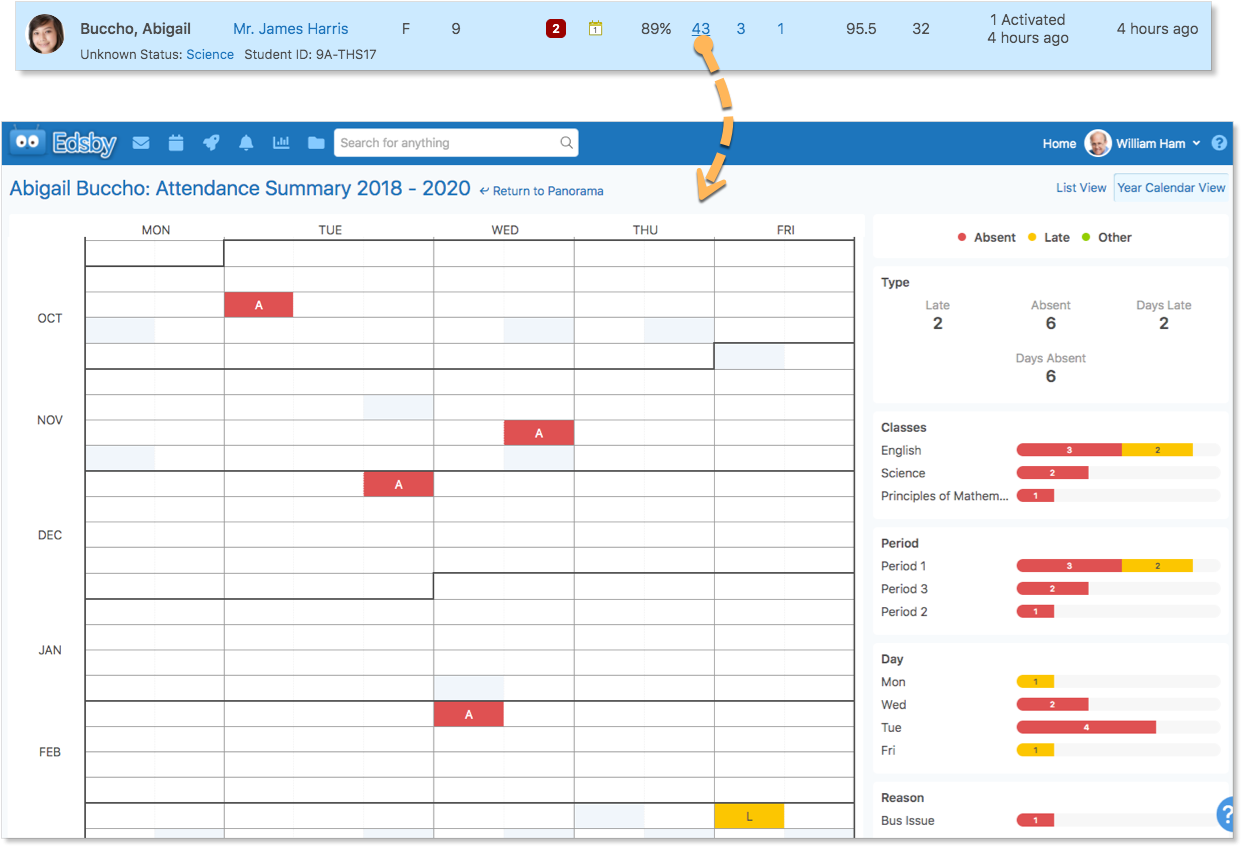Open the calendar icon in navbar
This screenshot has width=1243, height=850.
176,143
